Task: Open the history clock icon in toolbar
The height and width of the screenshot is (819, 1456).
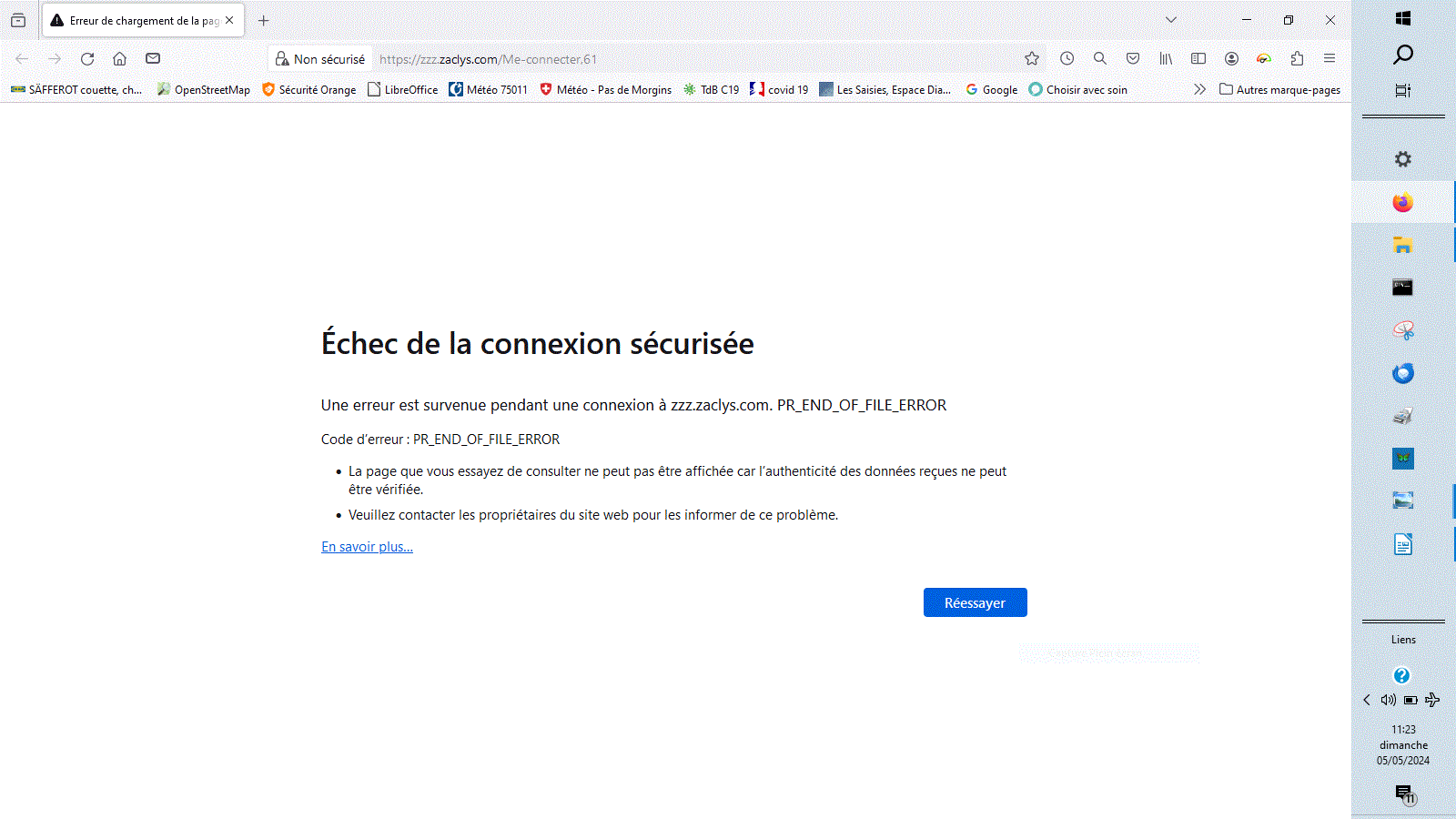Action: point(1067,59)
